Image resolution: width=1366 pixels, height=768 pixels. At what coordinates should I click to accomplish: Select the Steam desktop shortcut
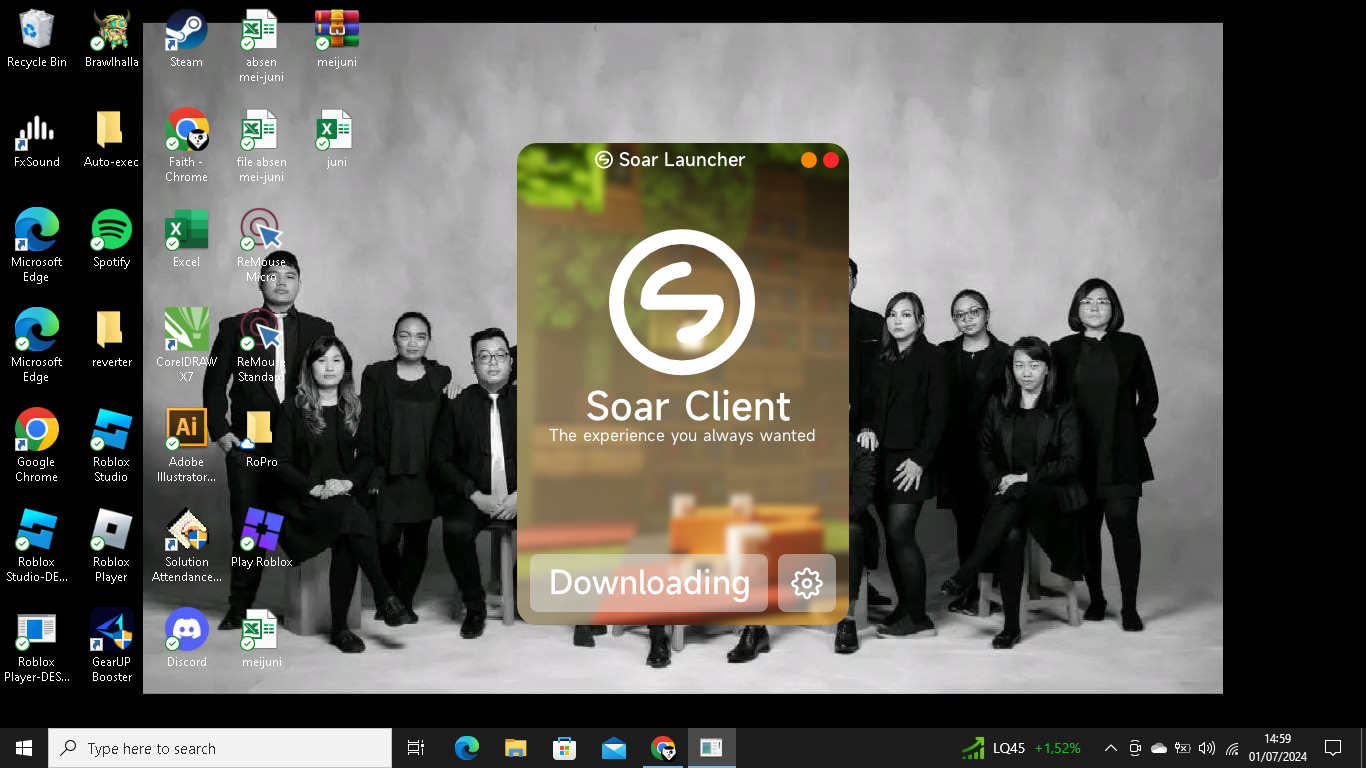[186, 39]
